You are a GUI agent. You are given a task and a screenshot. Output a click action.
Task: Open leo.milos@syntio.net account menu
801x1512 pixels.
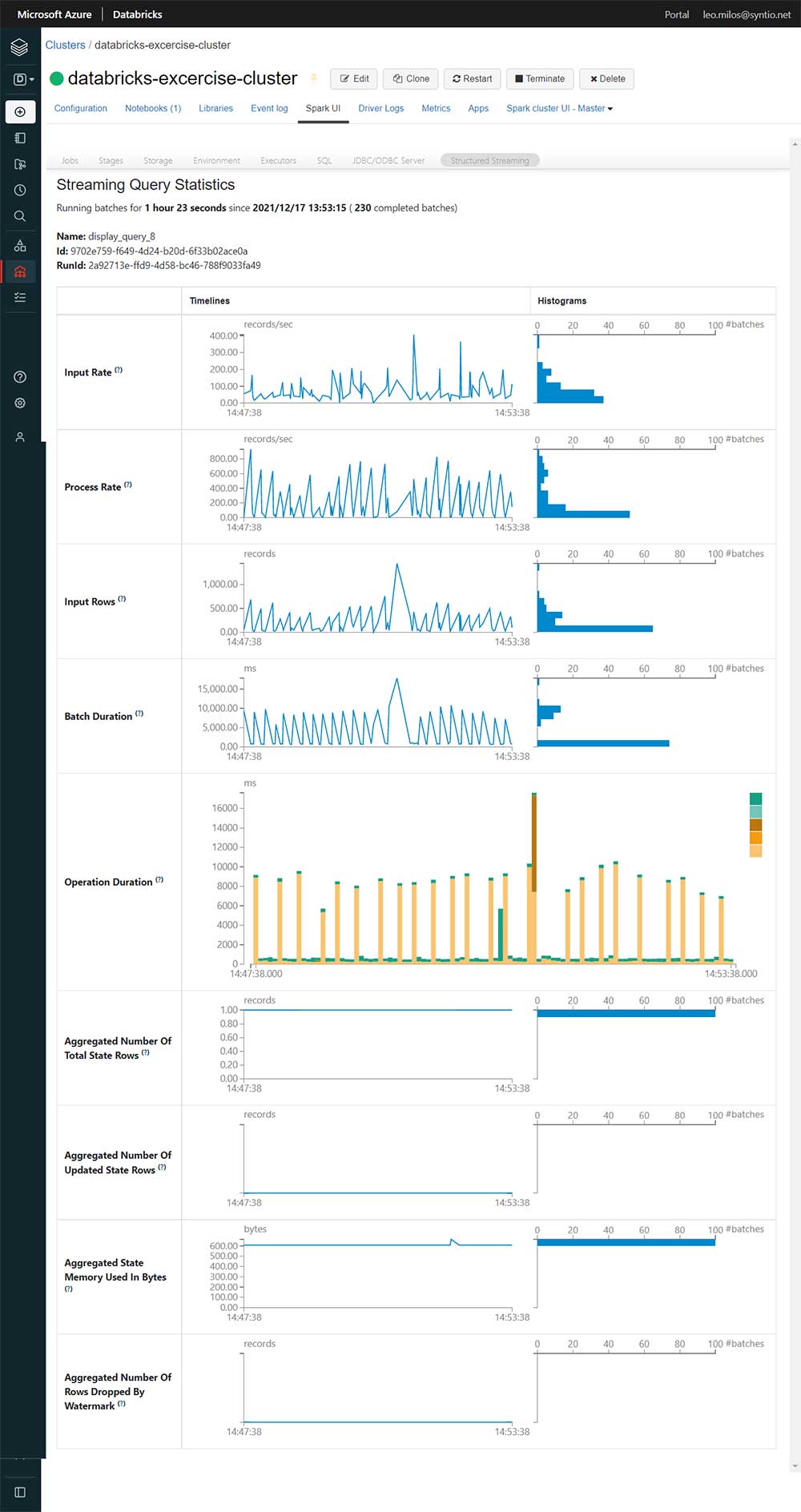[747, 14]
